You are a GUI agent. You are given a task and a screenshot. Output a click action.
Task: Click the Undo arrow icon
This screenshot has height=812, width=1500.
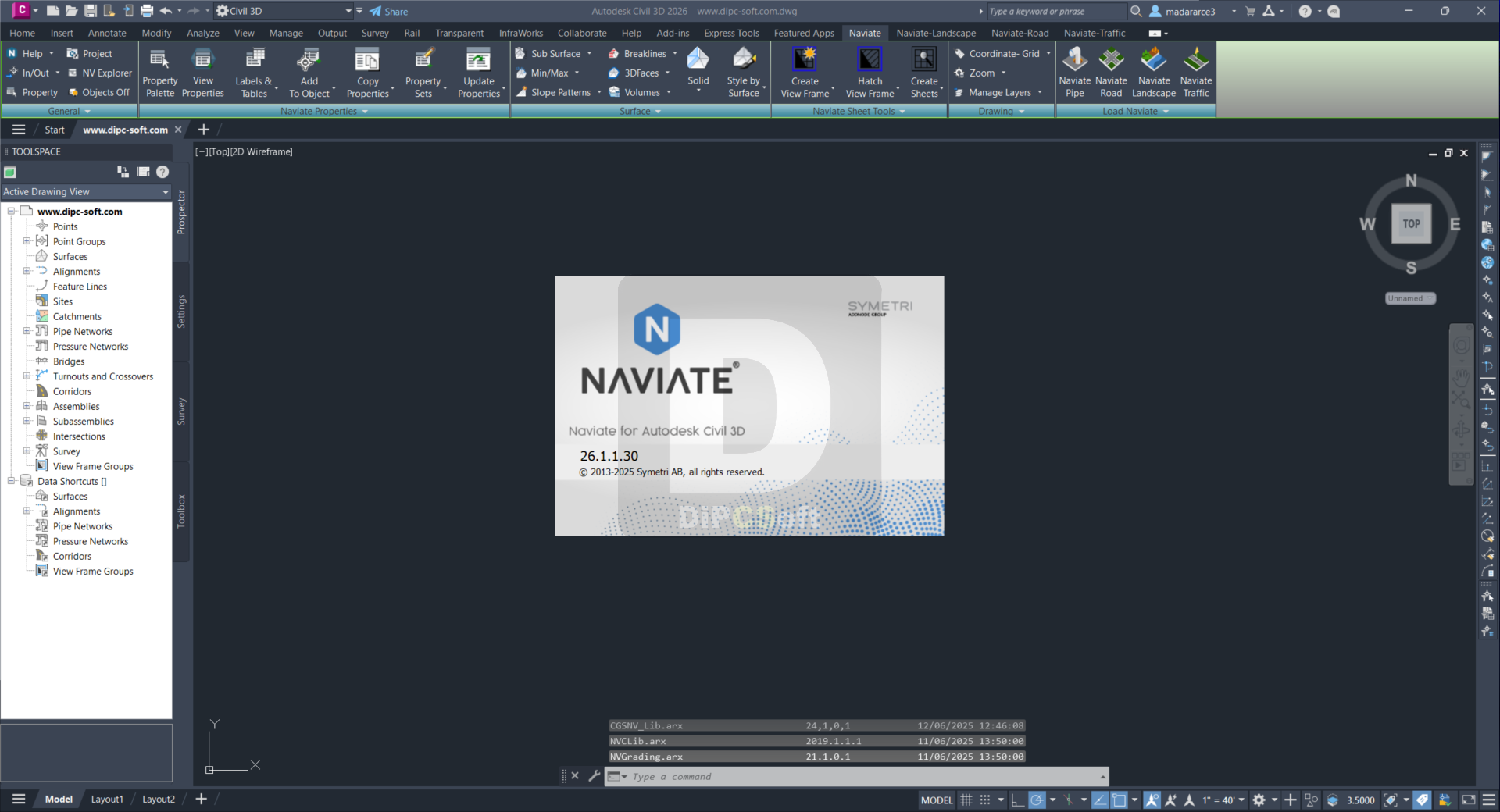(x=166, y=11)
